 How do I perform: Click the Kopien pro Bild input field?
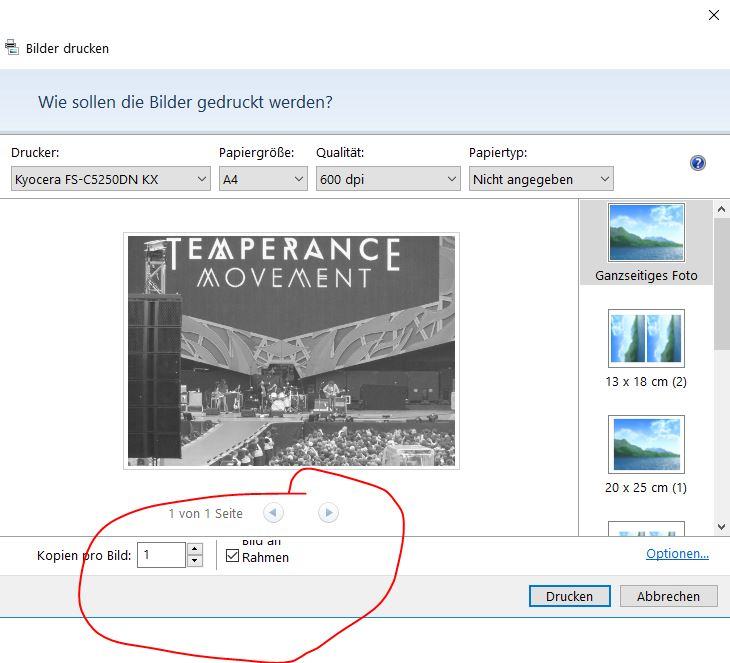[162, 555]
